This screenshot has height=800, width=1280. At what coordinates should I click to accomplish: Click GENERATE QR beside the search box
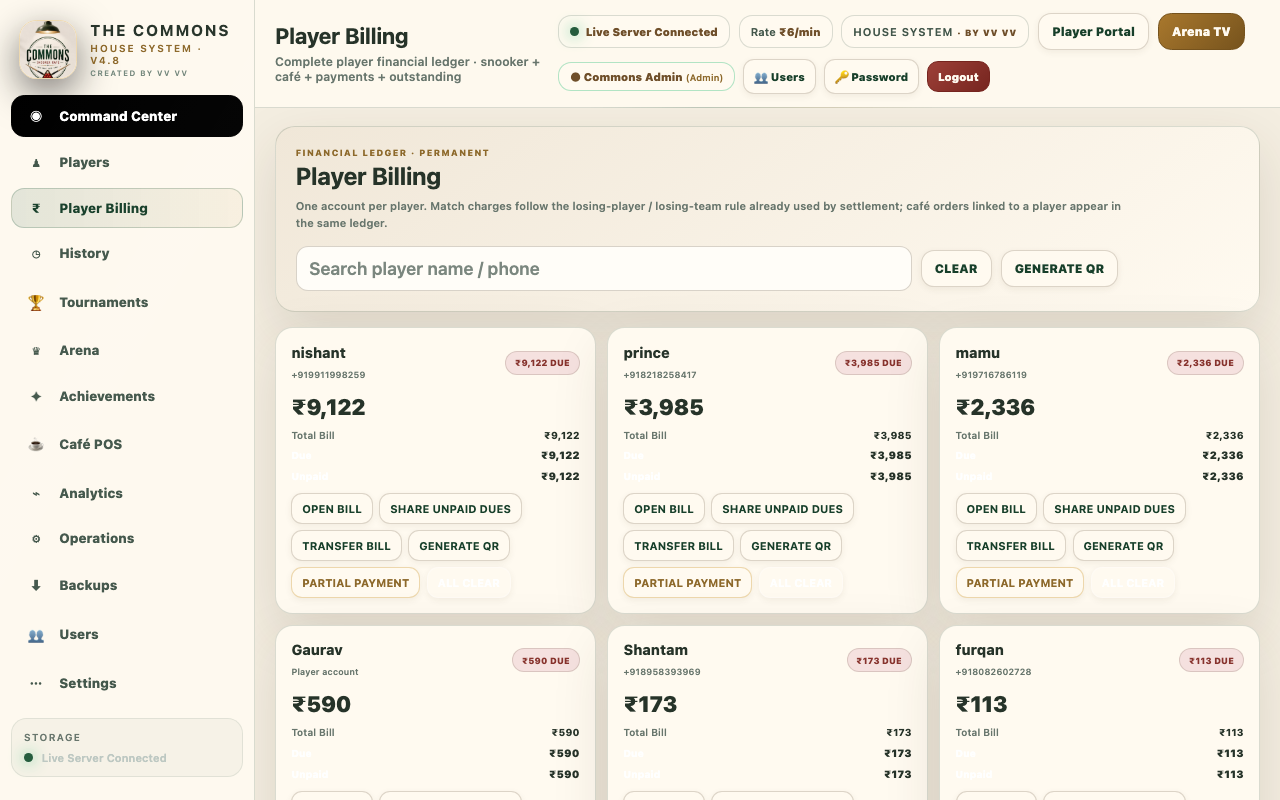(x=1059, y=269)
